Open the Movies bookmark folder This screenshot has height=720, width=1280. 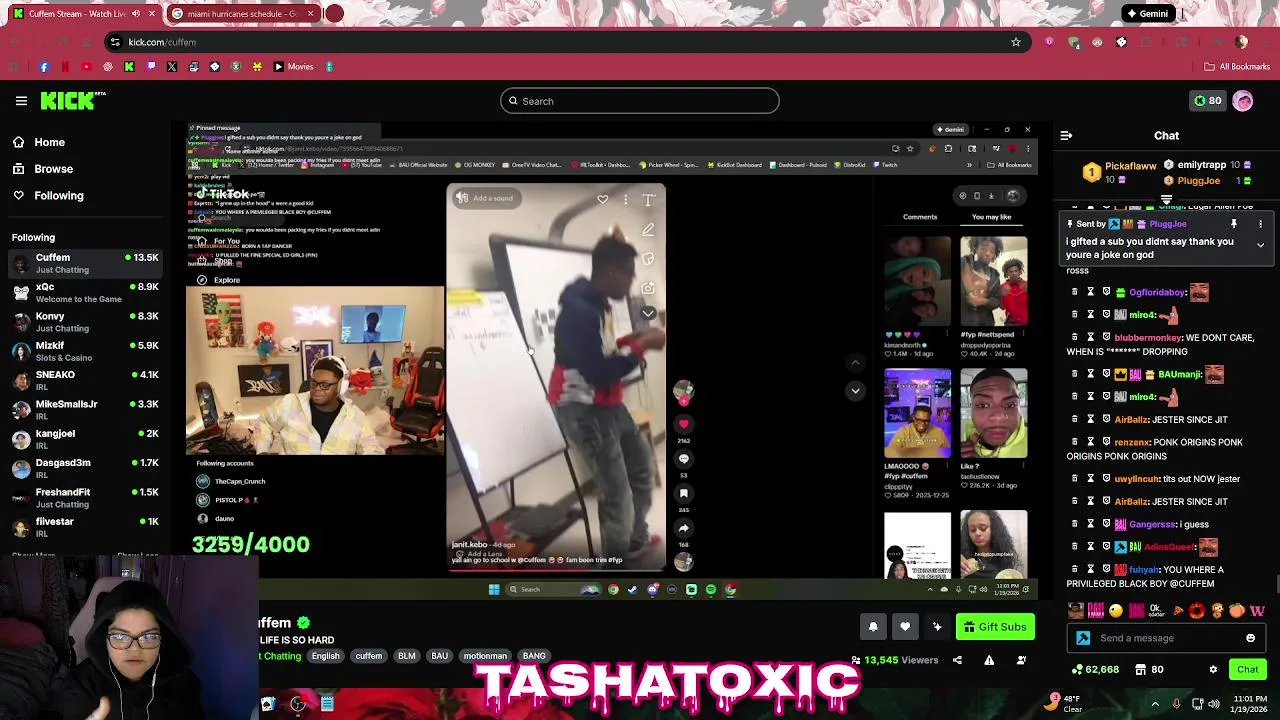[x=293, y=67]
